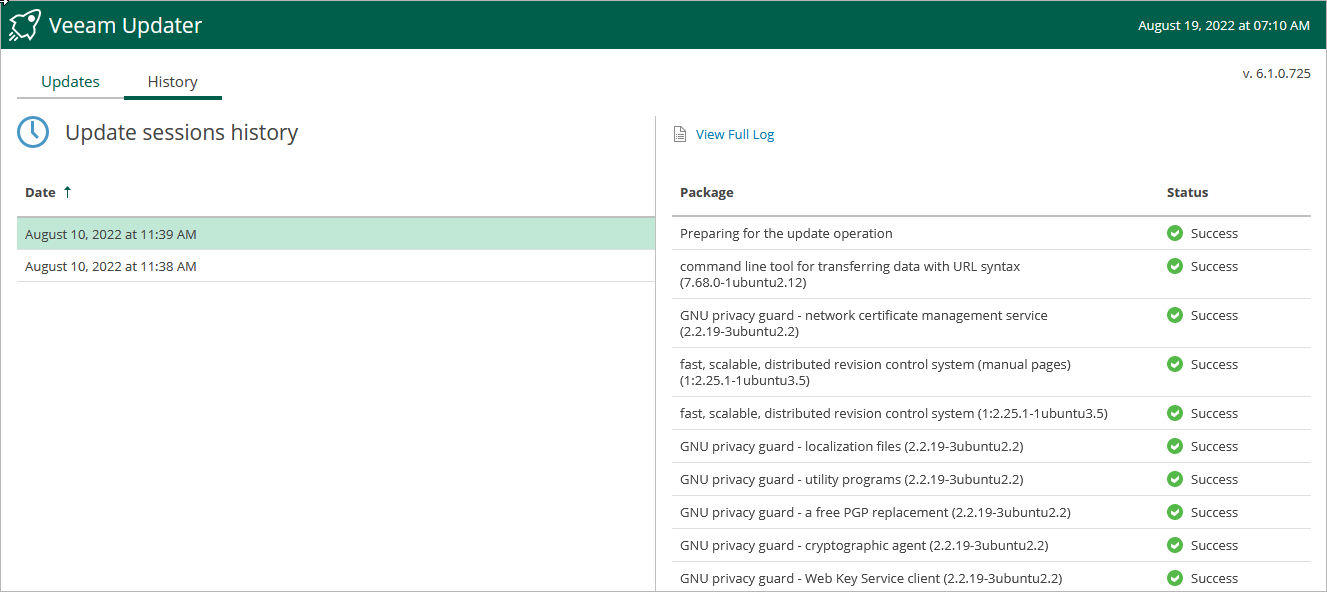Click the free PGP replacement package entry
The image size is (1327, 592).
875,513
